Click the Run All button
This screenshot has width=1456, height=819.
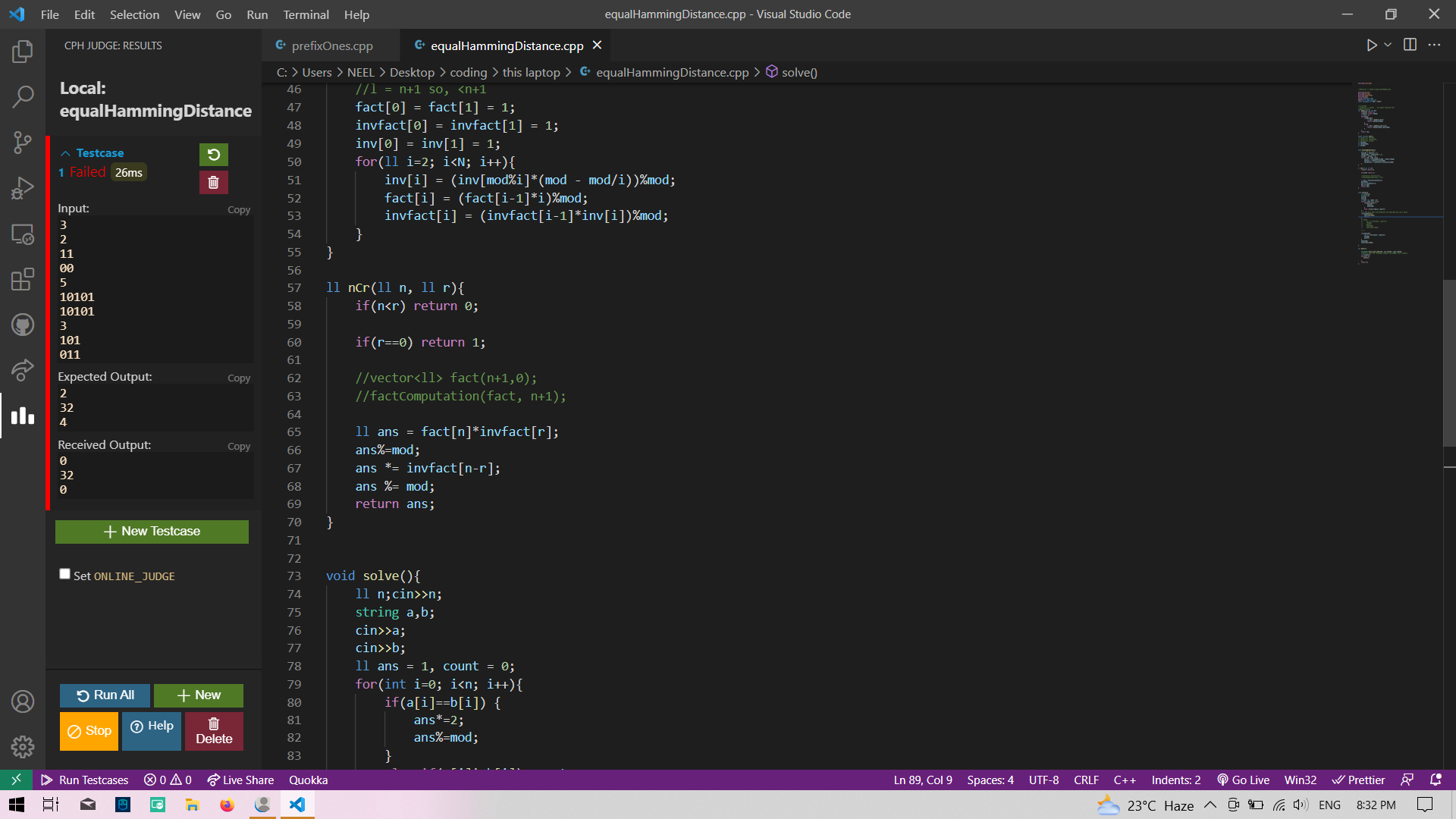pyautogui.click(x=104, y=695)
